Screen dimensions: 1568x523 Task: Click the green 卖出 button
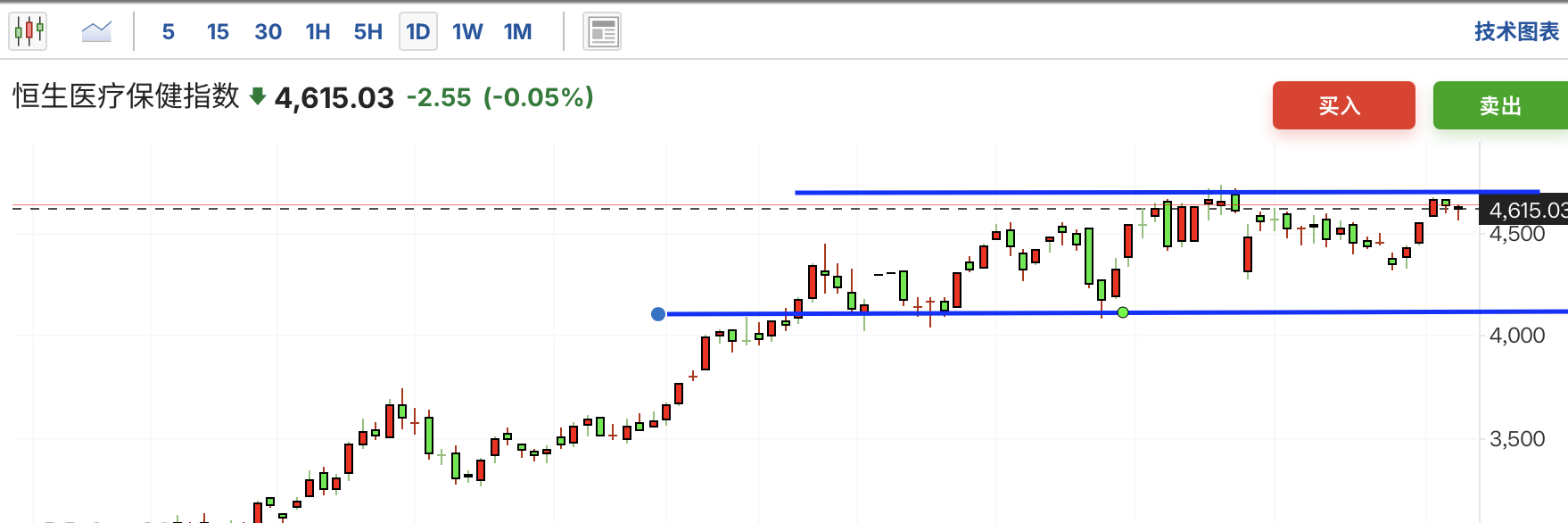click(1500, 105)
